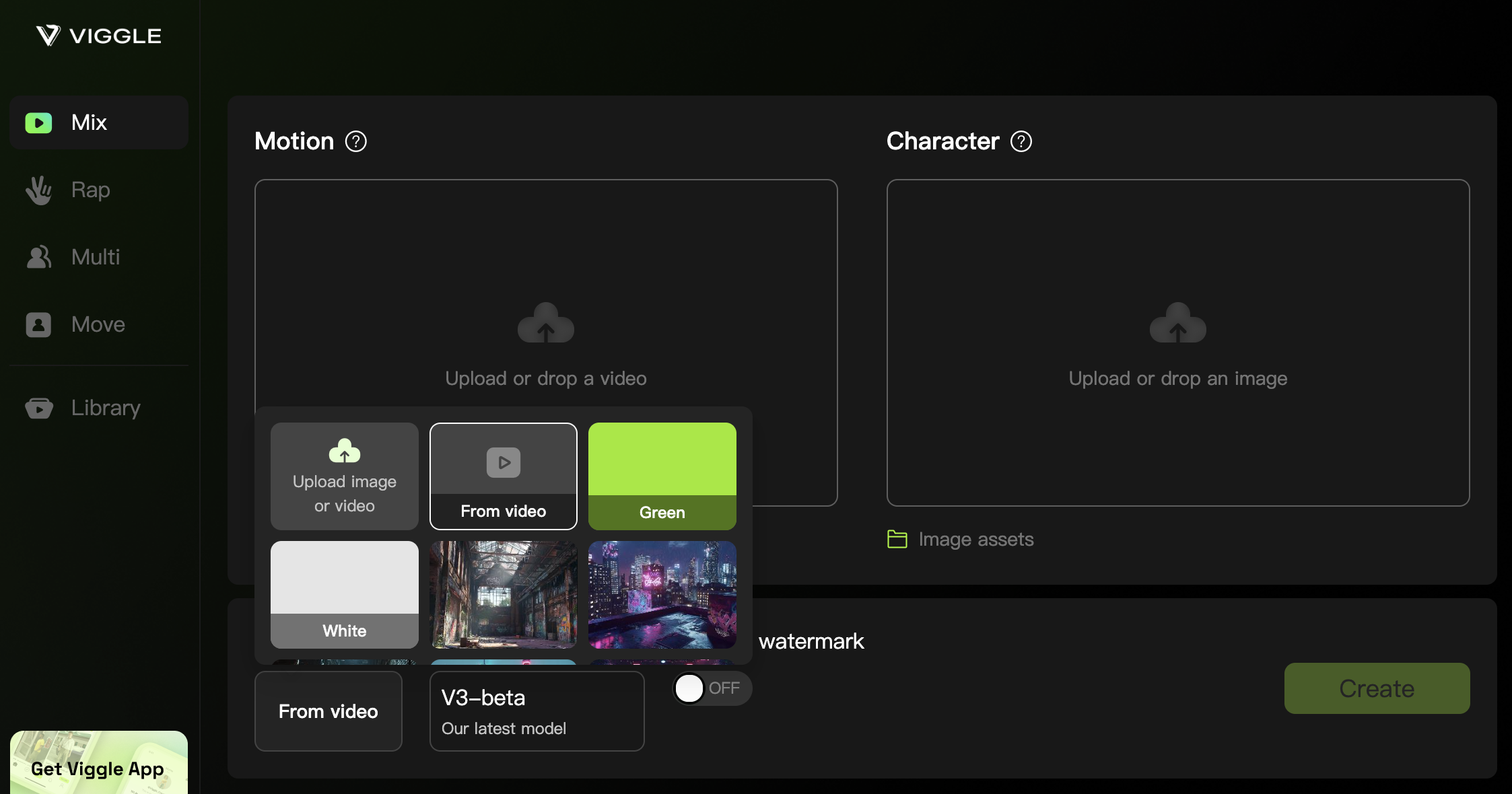Click the Image assets folder icon
This screenshot has width=1512, height=794.
(897, 538)
